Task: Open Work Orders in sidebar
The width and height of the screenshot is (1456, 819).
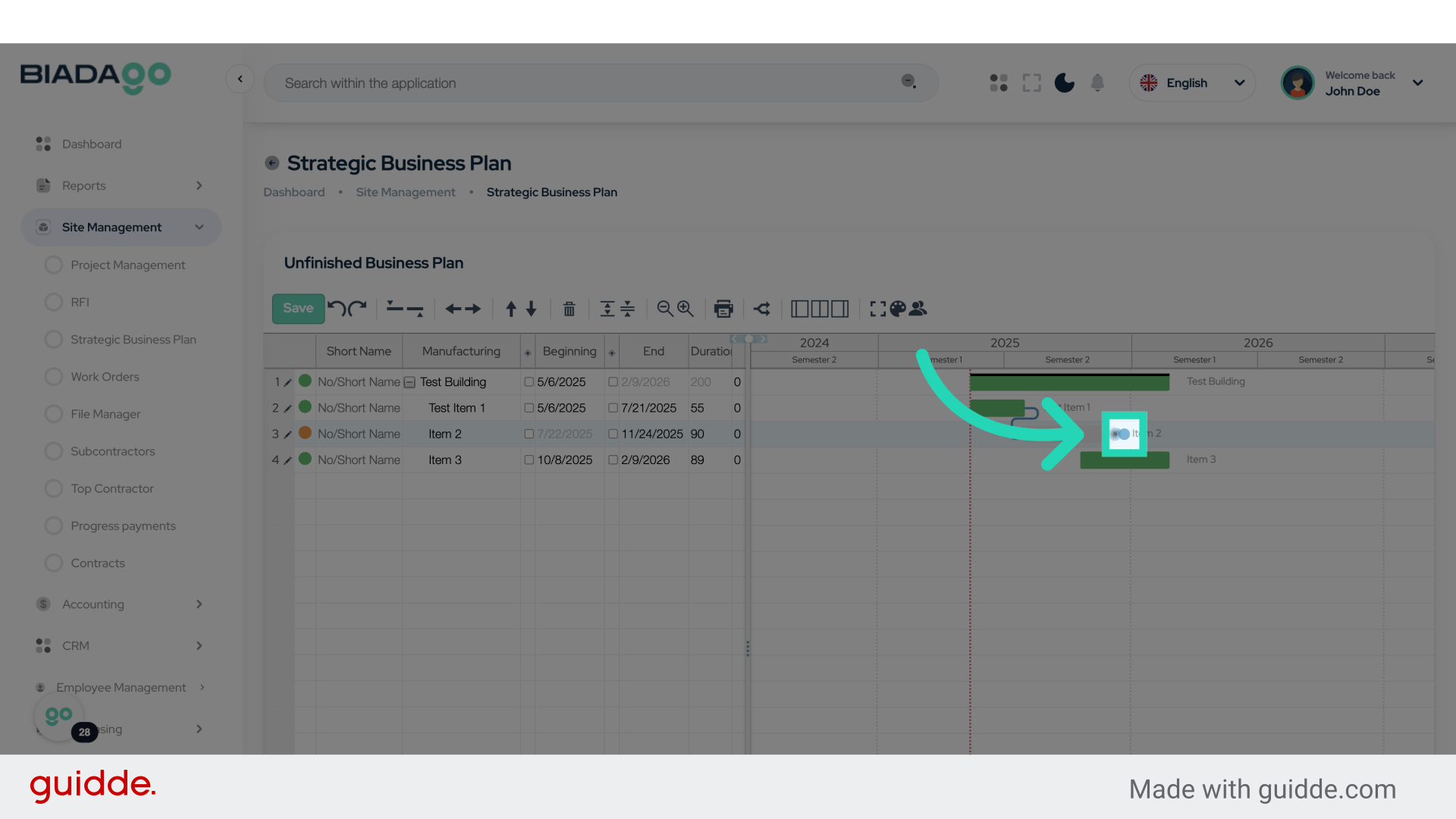Action: [105, 377]
